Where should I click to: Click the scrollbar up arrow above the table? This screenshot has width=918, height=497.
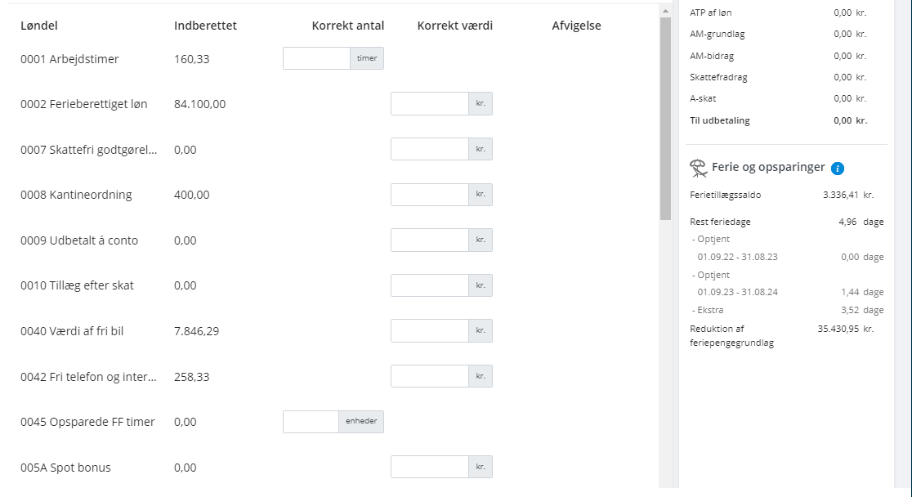[x=666, y=10]
